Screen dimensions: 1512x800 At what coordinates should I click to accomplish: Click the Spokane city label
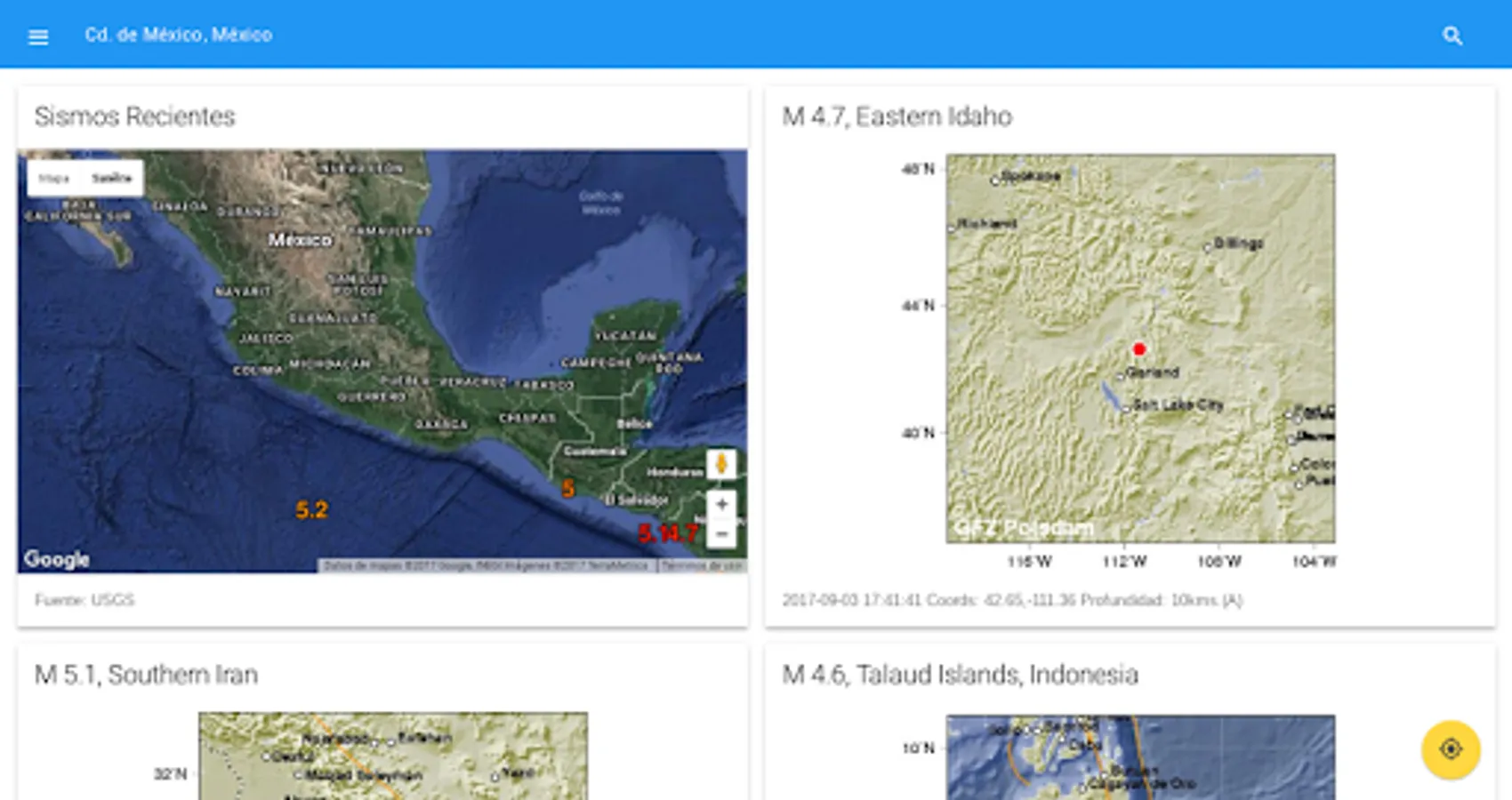coord(1031,176)
